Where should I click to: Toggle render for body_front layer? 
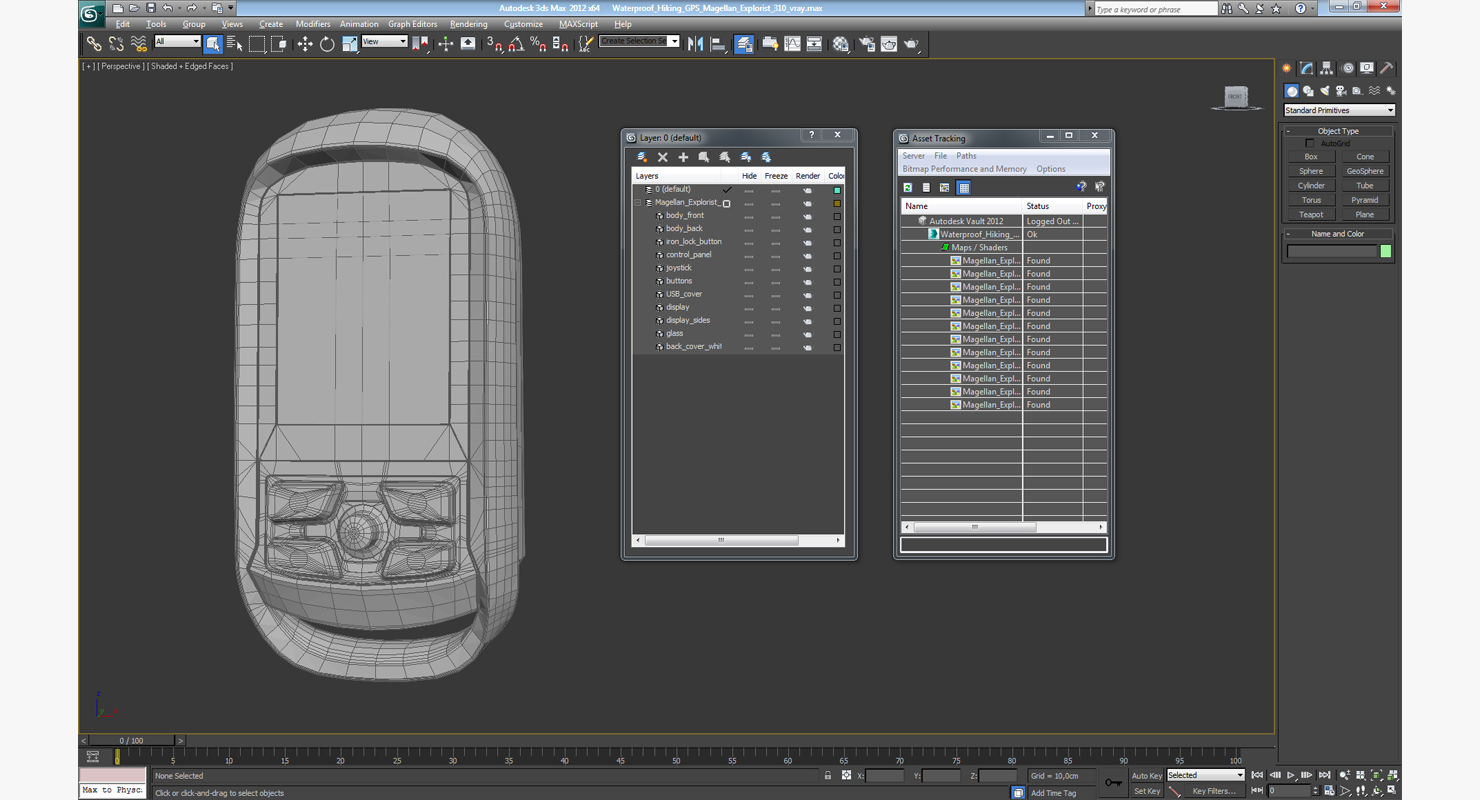[x=807, y=216]
